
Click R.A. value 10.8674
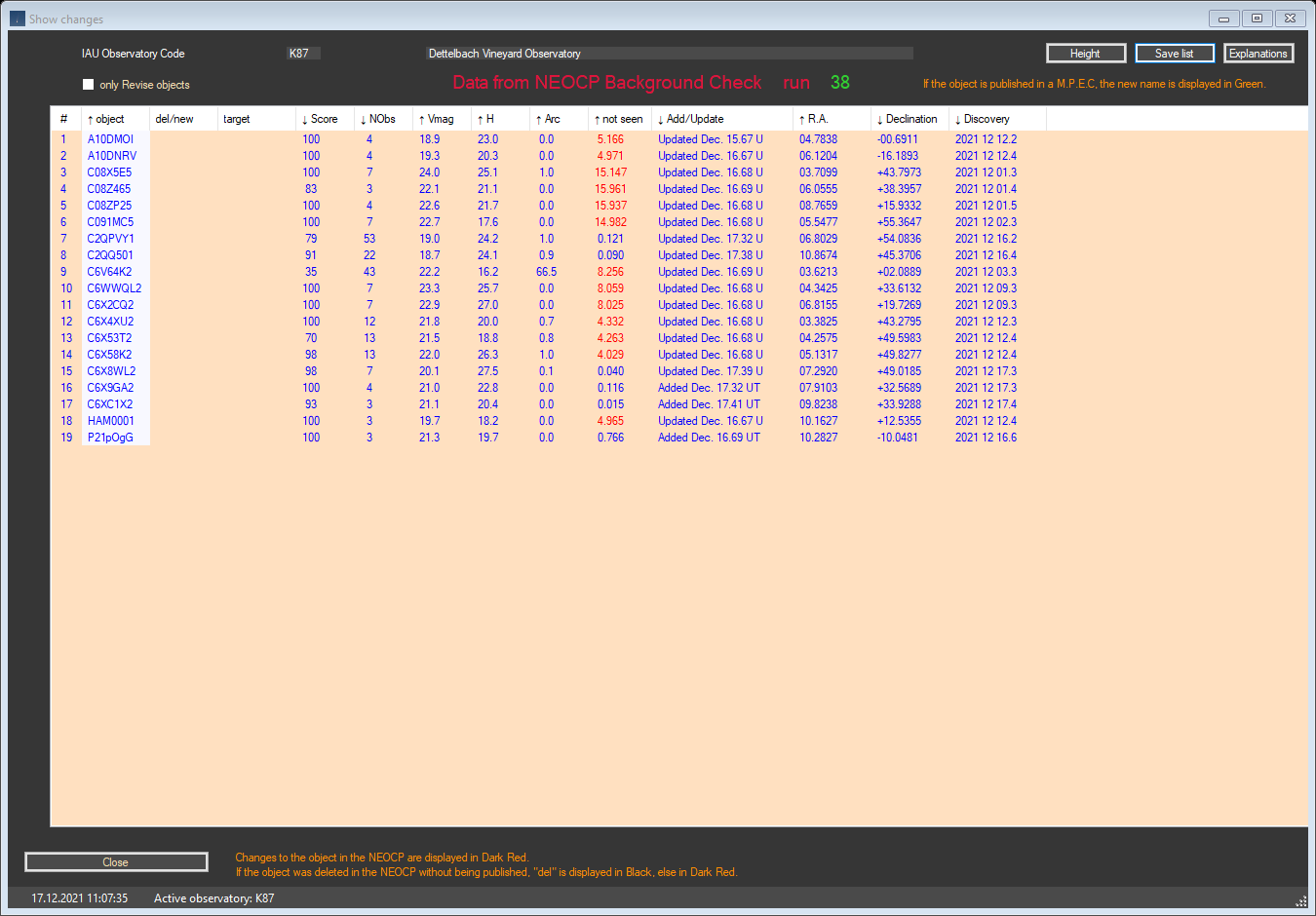click(x=818, y=255)
